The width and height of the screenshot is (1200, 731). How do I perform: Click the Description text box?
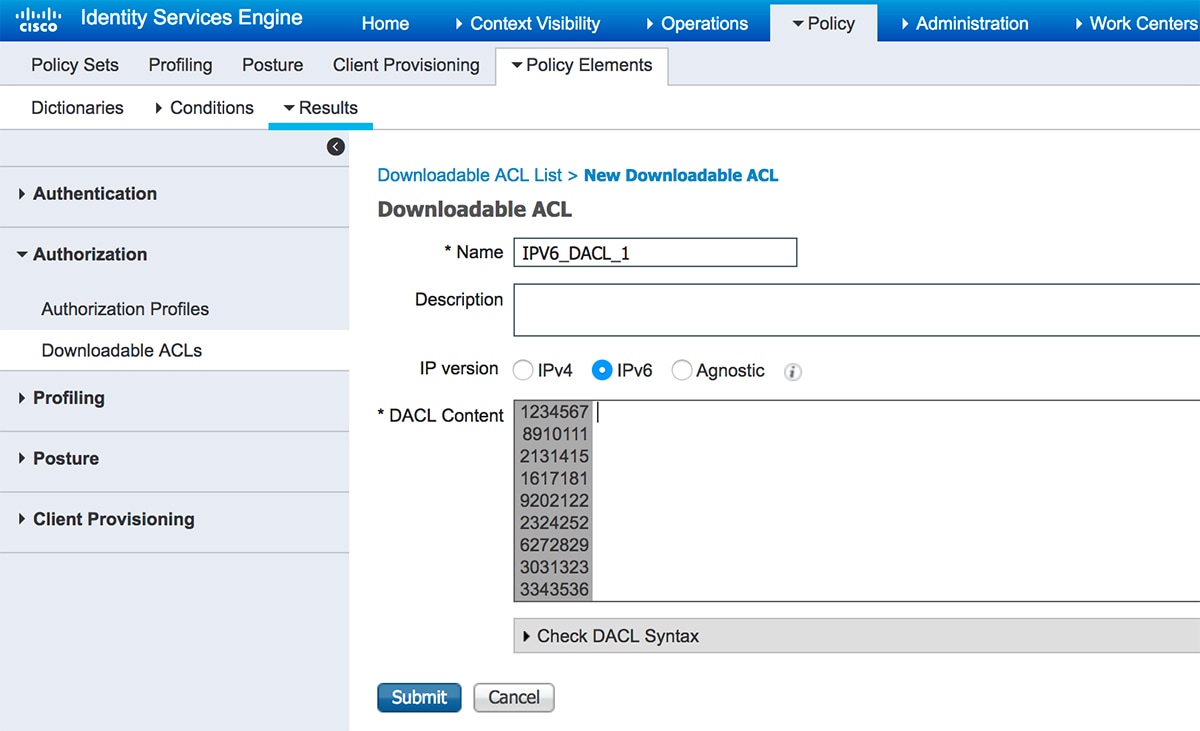point(856,310)
